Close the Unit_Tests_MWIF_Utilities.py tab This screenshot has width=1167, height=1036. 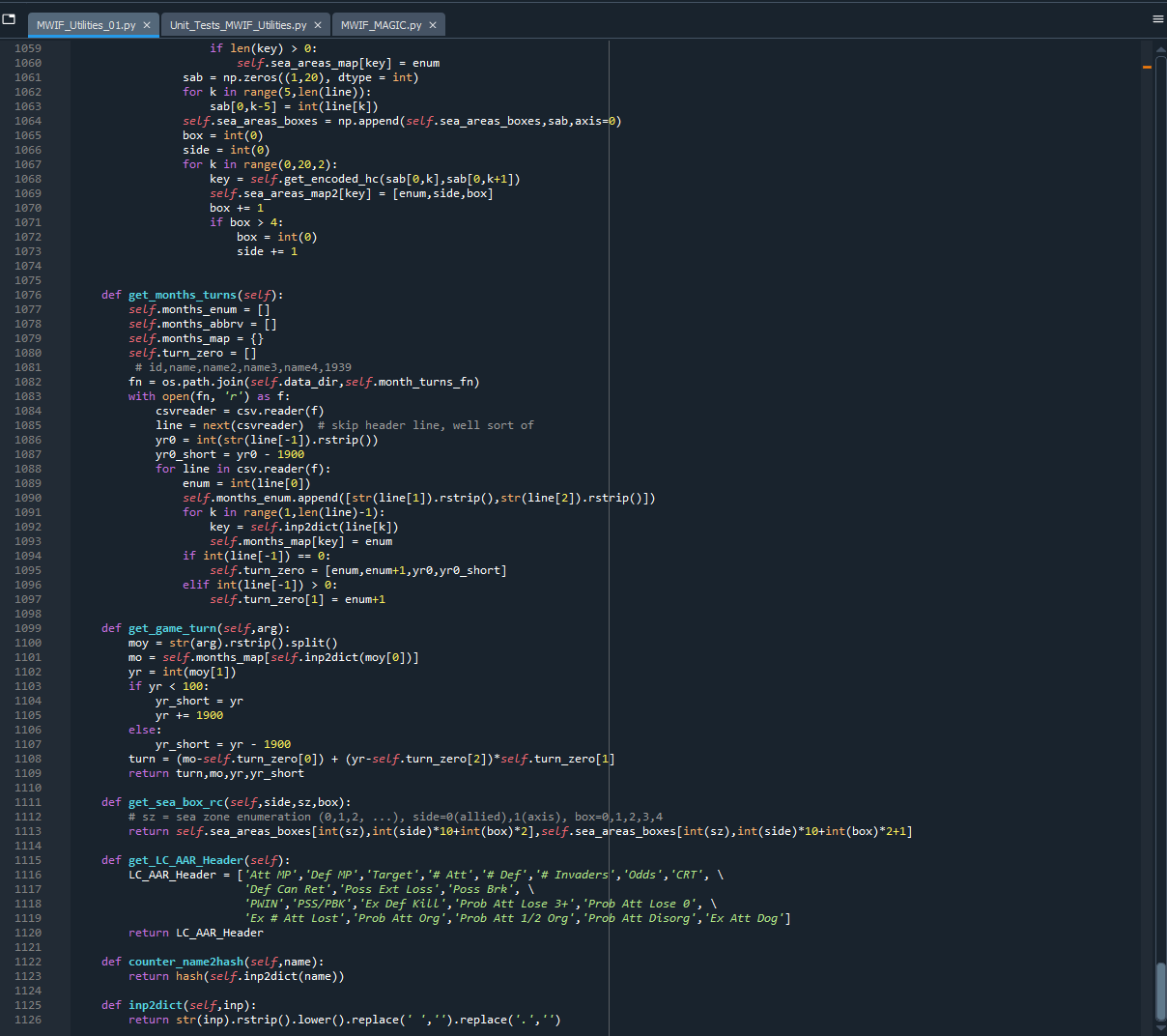click(318, 25)
